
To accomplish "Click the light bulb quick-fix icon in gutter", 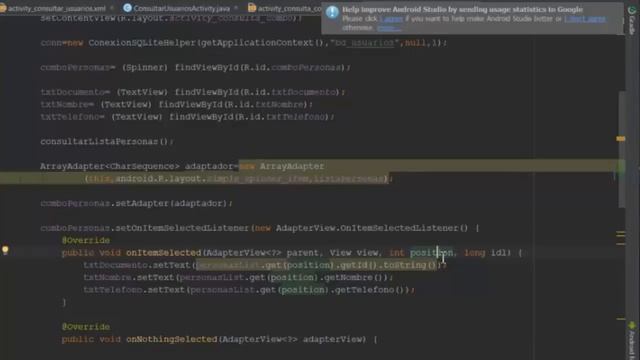I will click(5, 250).
